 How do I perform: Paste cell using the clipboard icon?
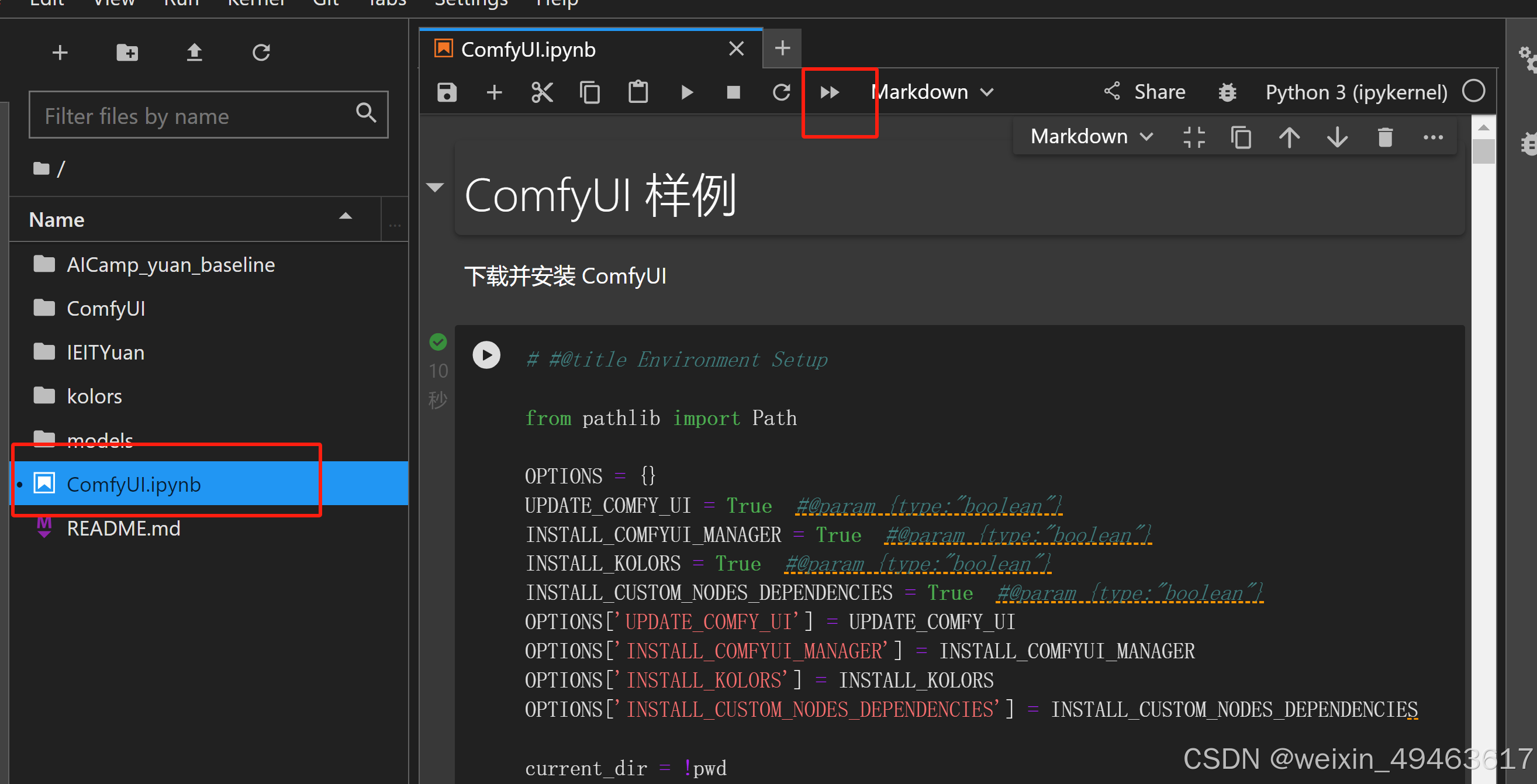click(x=638, y=92)
